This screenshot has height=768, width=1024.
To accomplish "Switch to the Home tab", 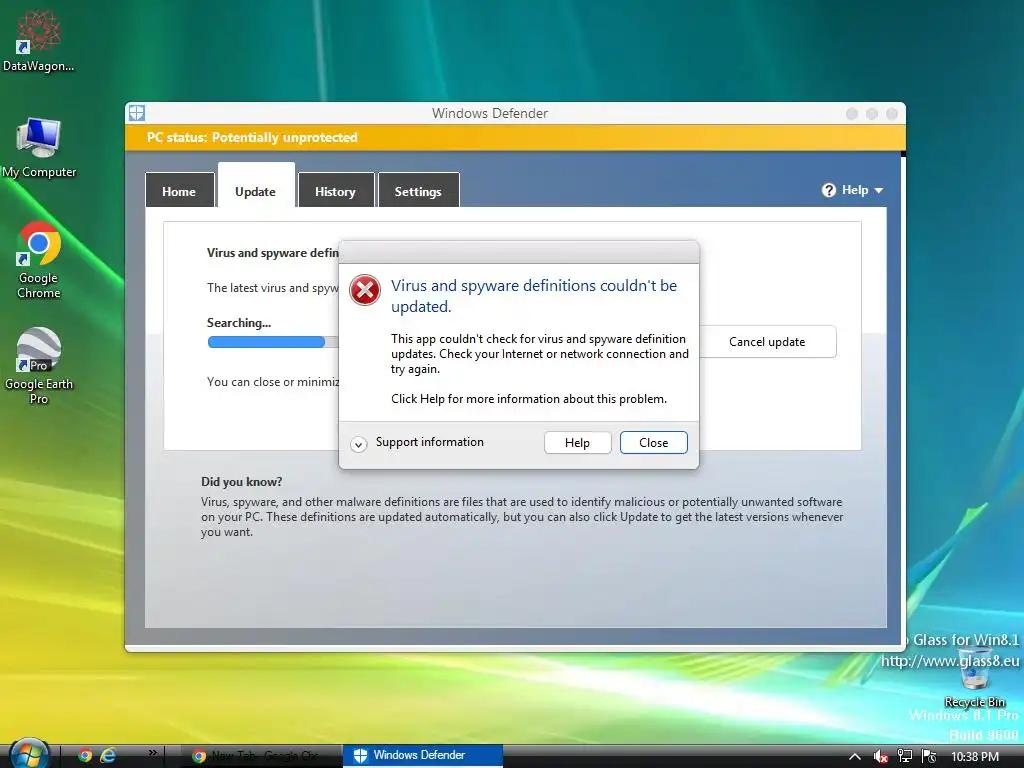I will [180, 191].
